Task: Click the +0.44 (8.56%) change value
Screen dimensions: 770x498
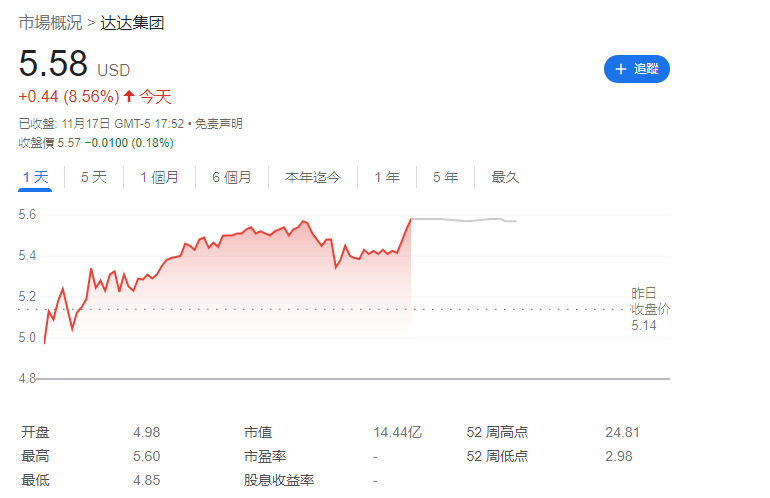Action: coord(69,96)
